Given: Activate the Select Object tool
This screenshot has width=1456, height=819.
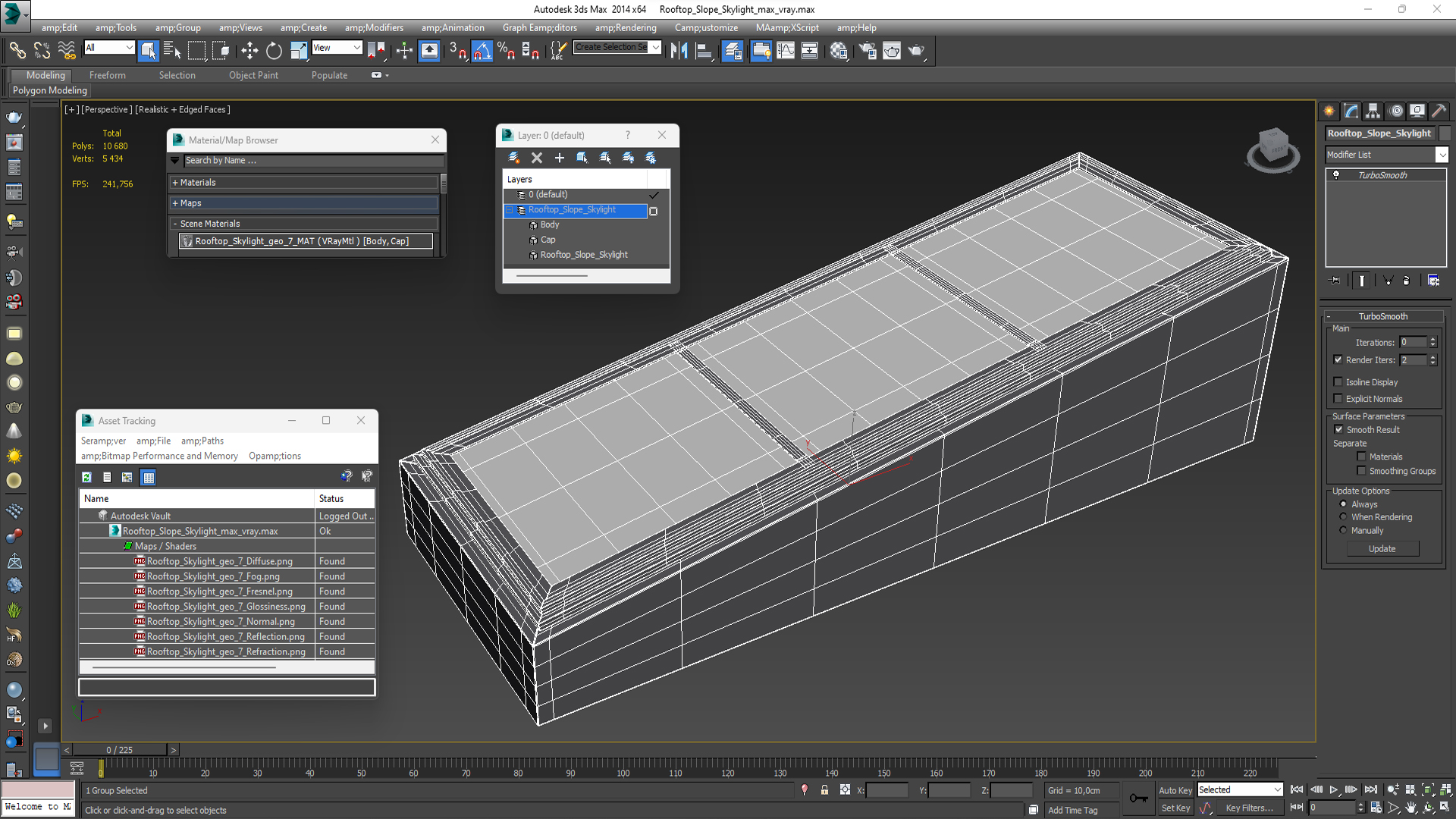Looking at the screenshot, I should 148,51.
